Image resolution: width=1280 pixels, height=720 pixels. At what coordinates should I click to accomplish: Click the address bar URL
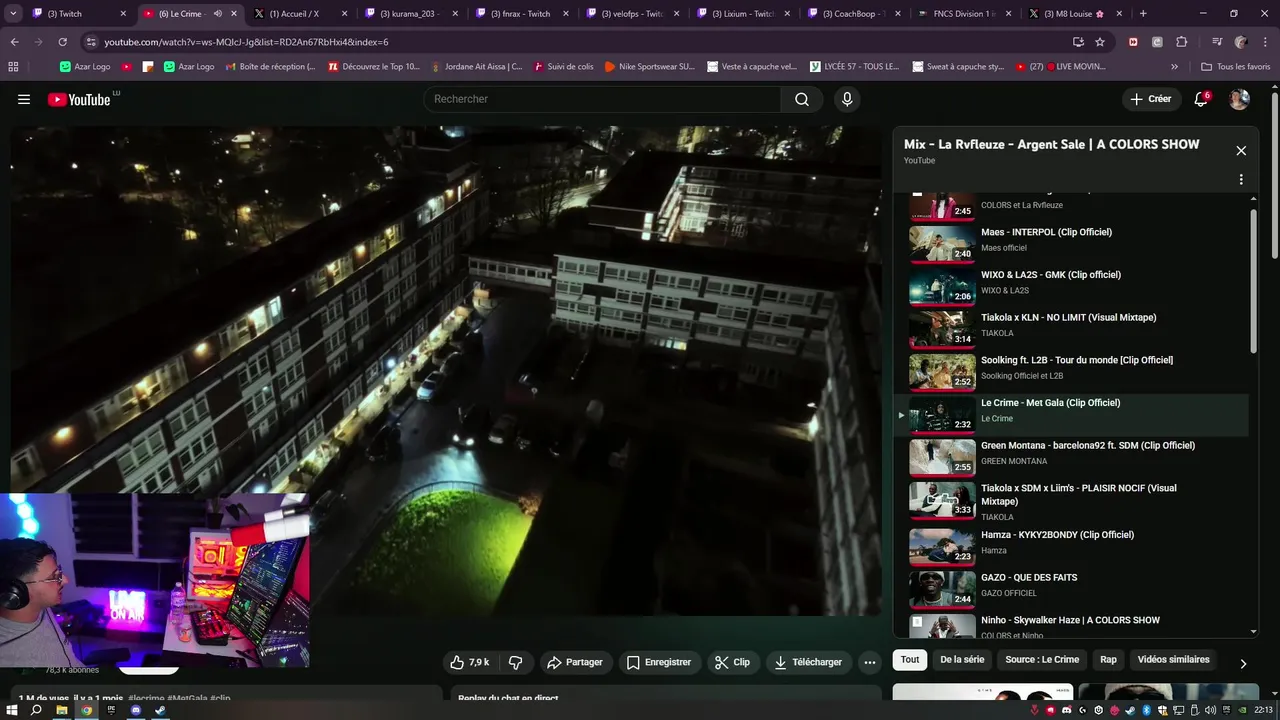pos(246,42)
